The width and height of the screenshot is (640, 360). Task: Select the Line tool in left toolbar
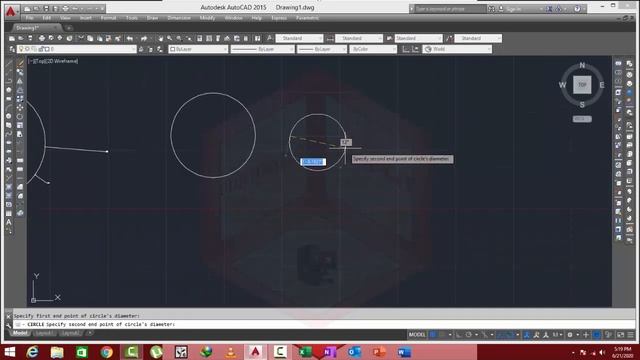9,63
